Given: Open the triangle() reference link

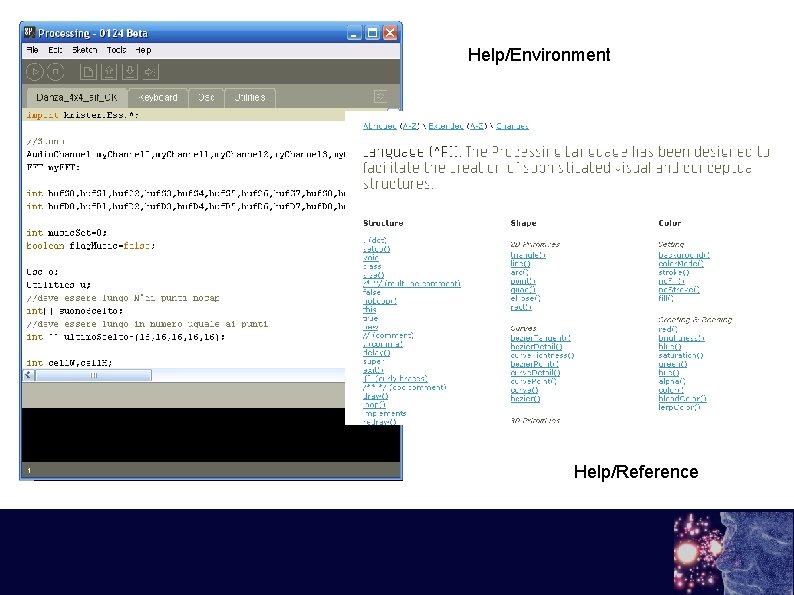Looking at the screenshot, I should pos(528,255).
